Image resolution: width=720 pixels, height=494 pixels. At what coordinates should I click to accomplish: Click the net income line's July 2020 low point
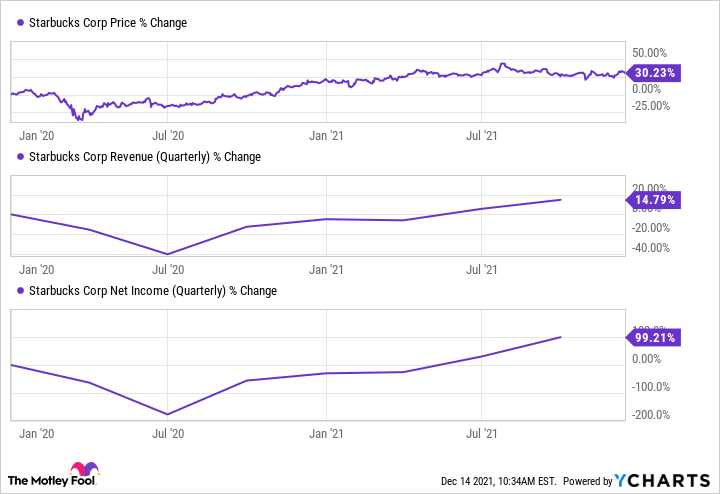[168, 414]
